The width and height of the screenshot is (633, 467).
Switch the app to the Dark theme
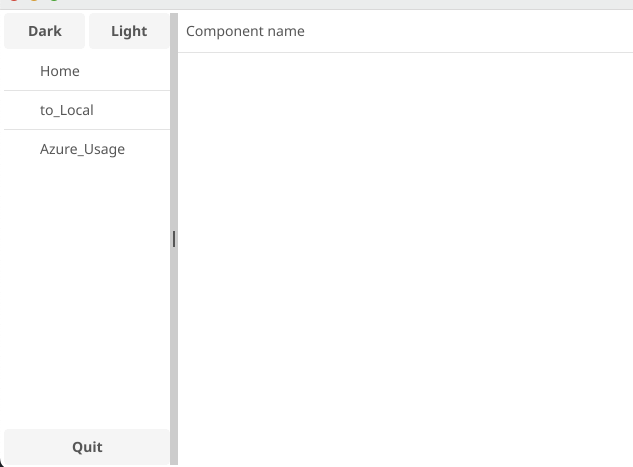click(44, 31)
